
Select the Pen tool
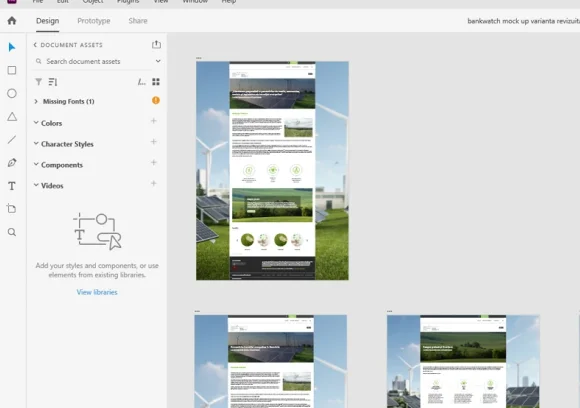tap(12, 163)
